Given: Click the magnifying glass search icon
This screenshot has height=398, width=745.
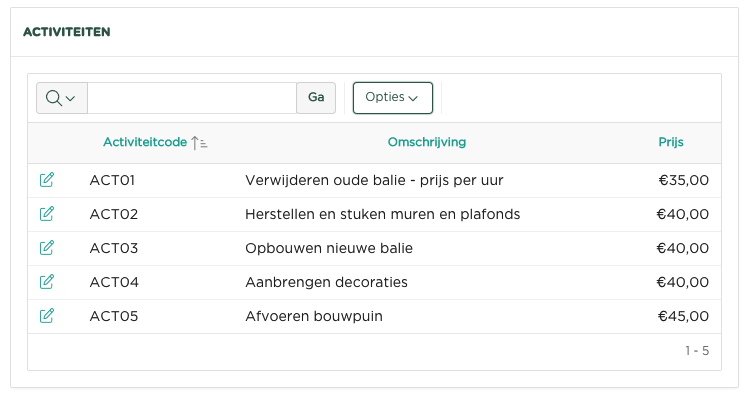Looking at the screenshot, I should [53, 98].
